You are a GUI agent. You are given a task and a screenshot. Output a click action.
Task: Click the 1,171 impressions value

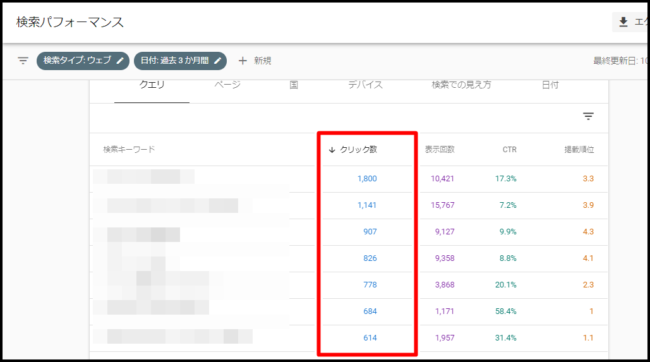click(444, 311)
